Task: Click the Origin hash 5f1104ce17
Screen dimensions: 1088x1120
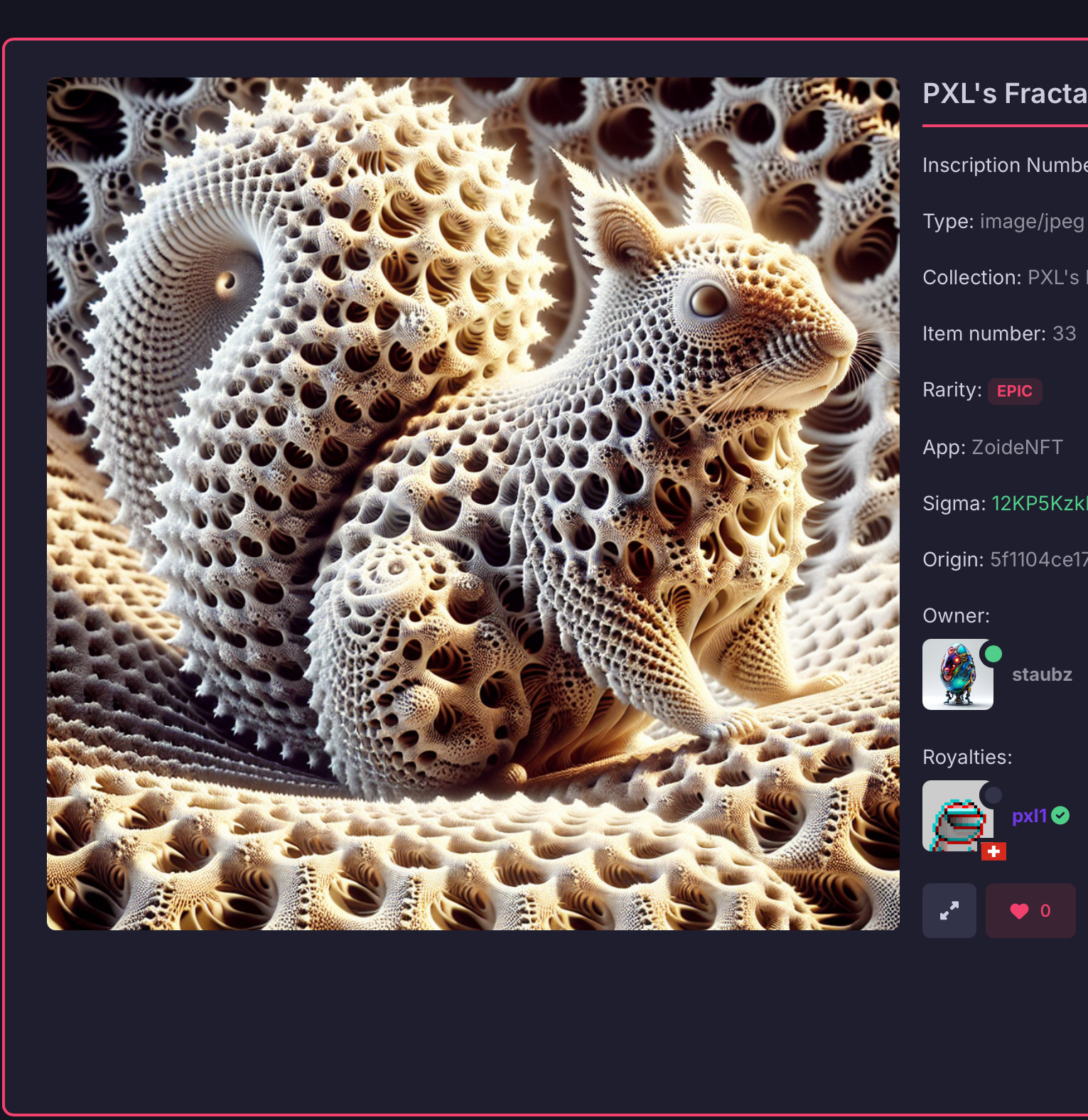Action: pos(1039,559)
